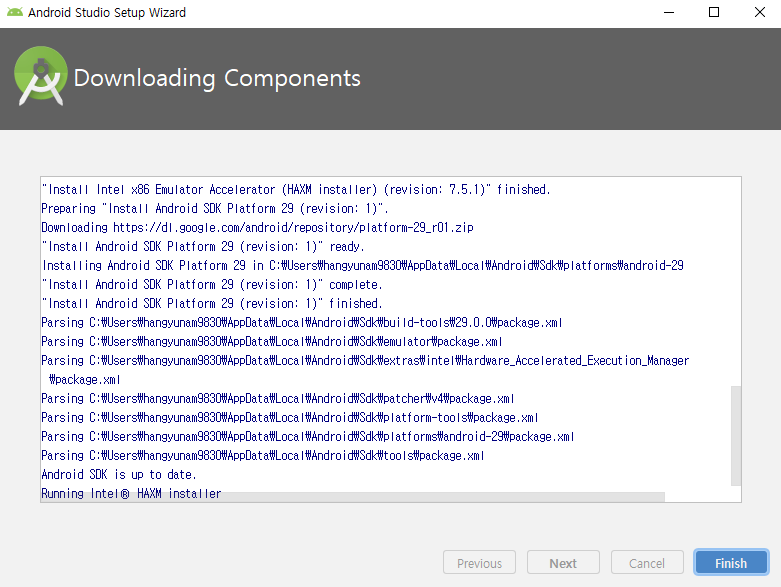Click the platform-29_r01.zip download URL line
Image resolution: width=781 pixels, height=587 pixels.
pyautogui.click(x=257, y=228)
